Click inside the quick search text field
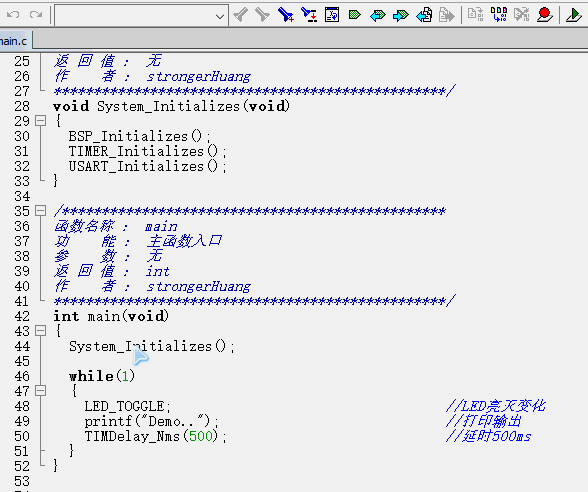Screen dimensions: 588x492 tap(135, 16)
